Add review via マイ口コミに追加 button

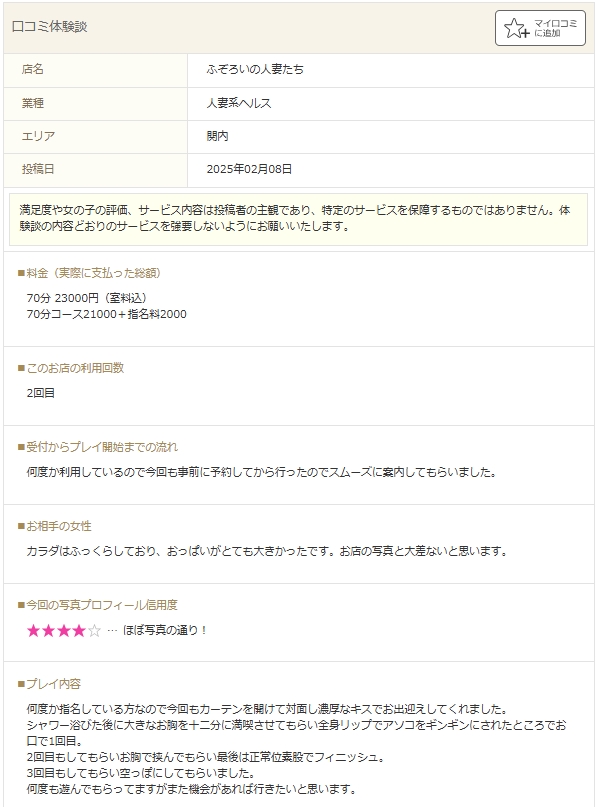point(540,28)
